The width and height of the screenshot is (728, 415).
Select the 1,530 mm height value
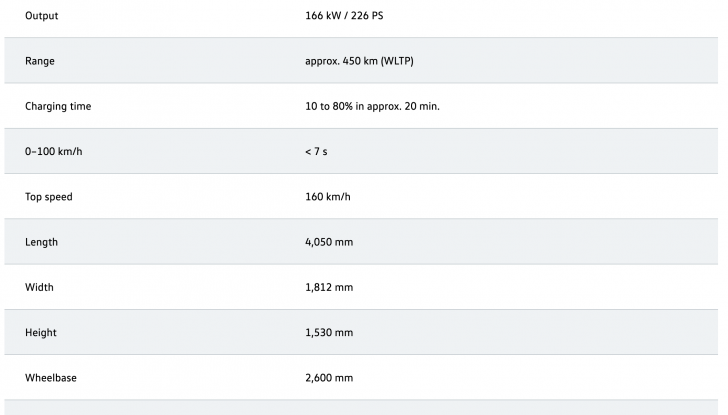click(329, 332)
